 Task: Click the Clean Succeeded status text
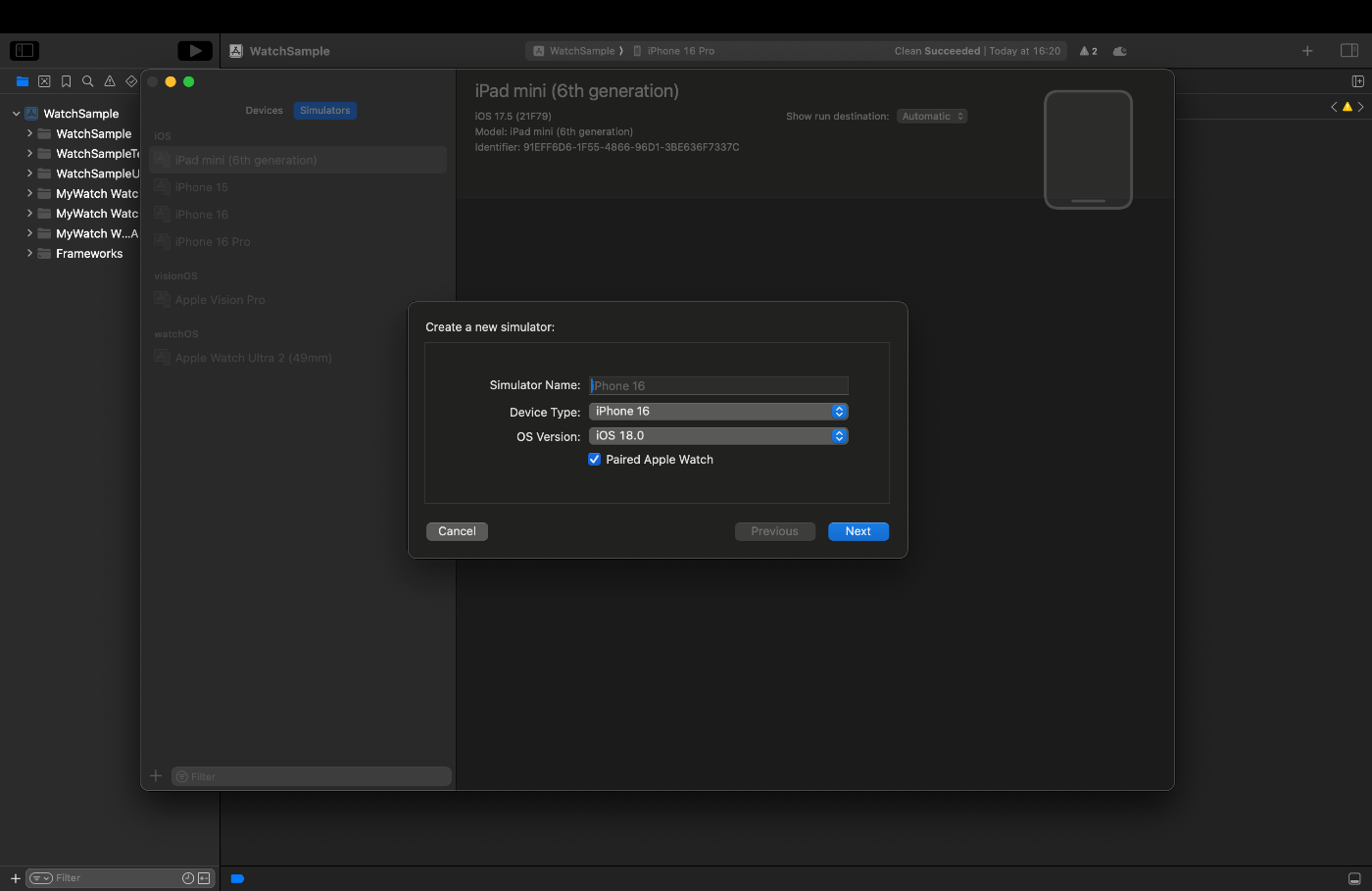937,51
